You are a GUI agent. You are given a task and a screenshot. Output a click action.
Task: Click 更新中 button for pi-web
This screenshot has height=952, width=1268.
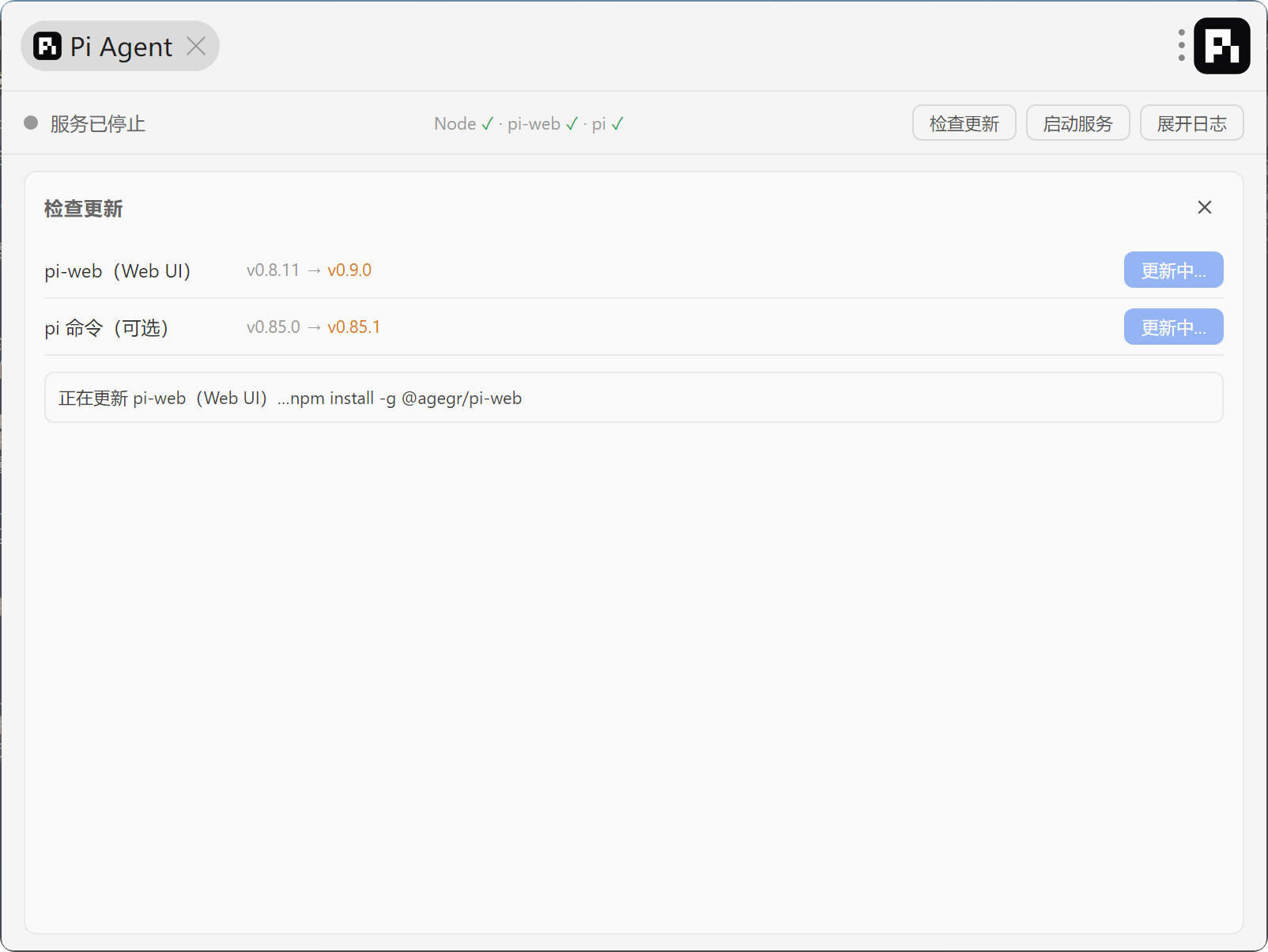coord(1173,270)
